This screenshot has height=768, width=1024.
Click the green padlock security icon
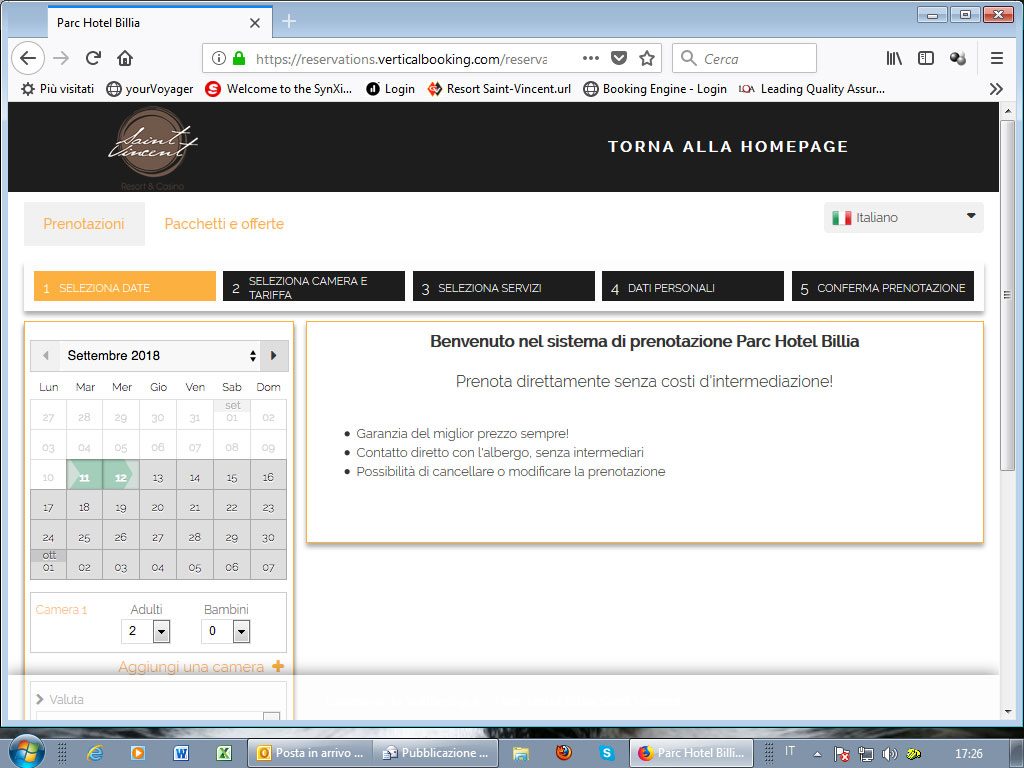pyautogui.click(x=239, y=58)
